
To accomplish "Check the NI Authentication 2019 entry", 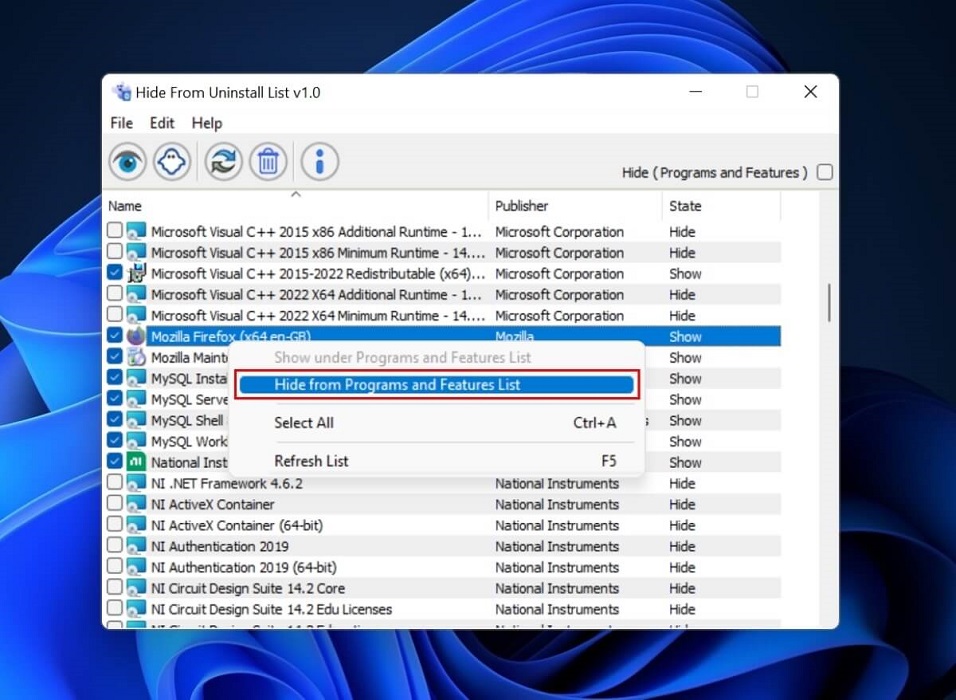I will coord(114,546).
